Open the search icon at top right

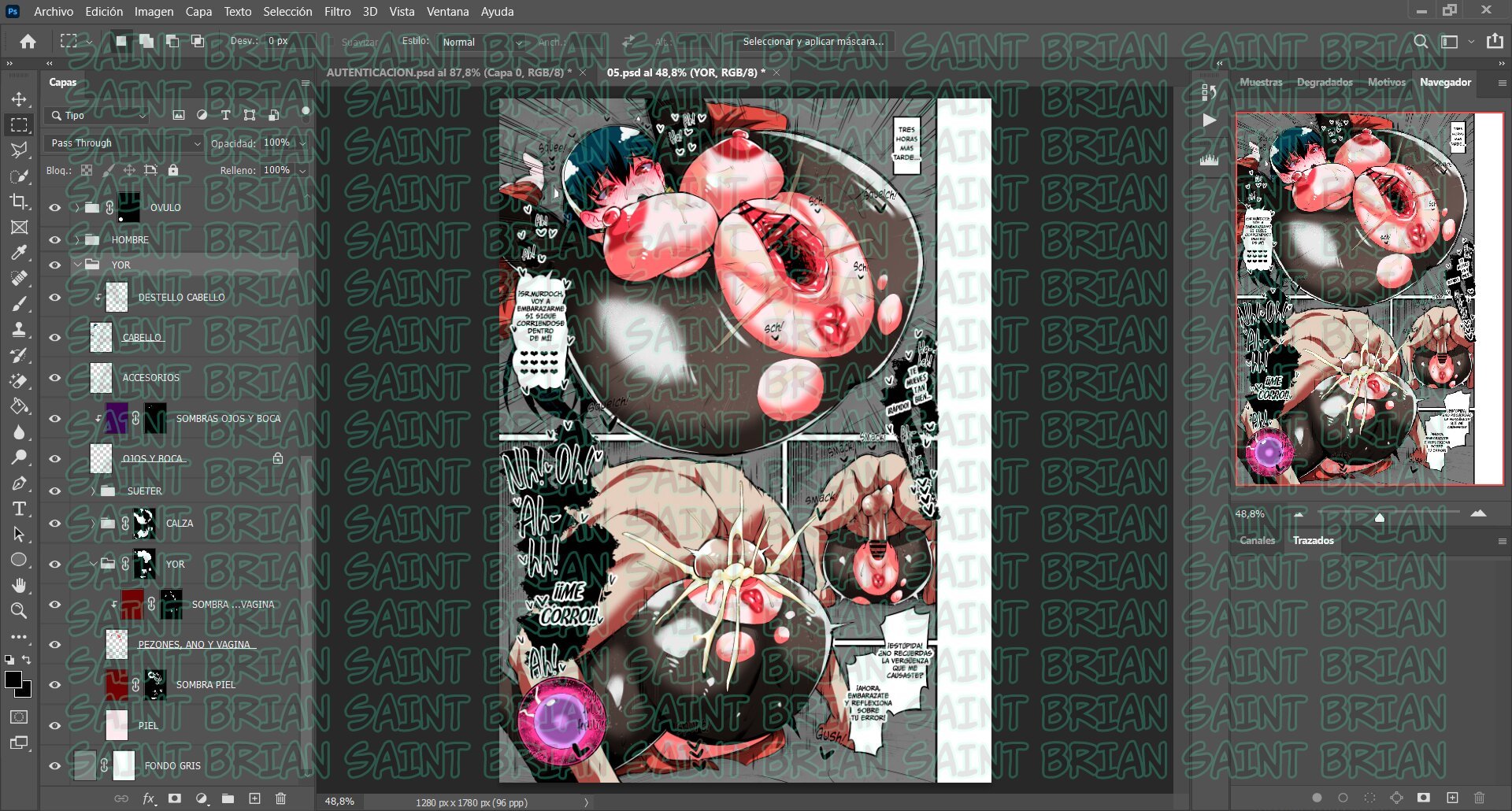pos(1421,42)
